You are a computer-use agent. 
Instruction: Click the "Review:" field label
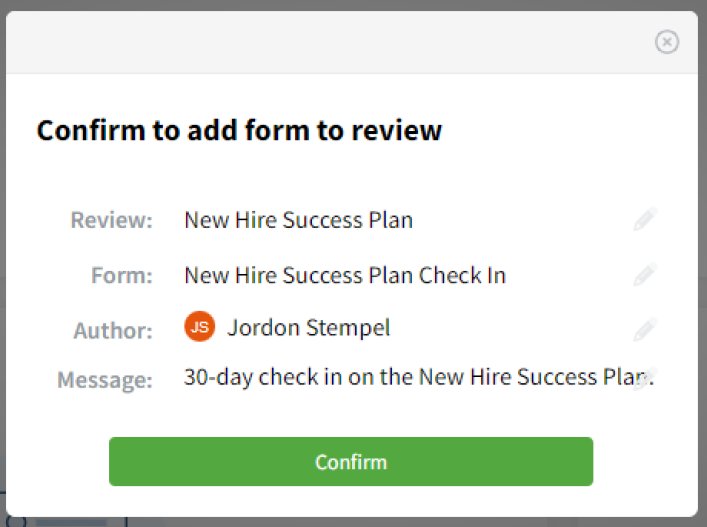pos(112,220)
